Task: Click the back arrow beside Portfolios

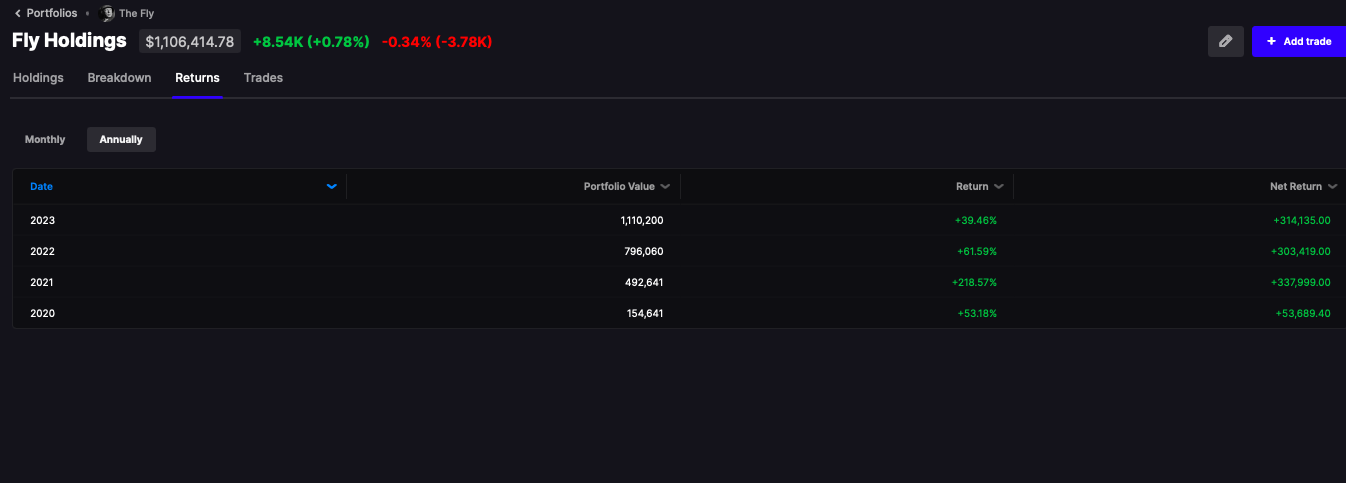Action: click(17, 13)
